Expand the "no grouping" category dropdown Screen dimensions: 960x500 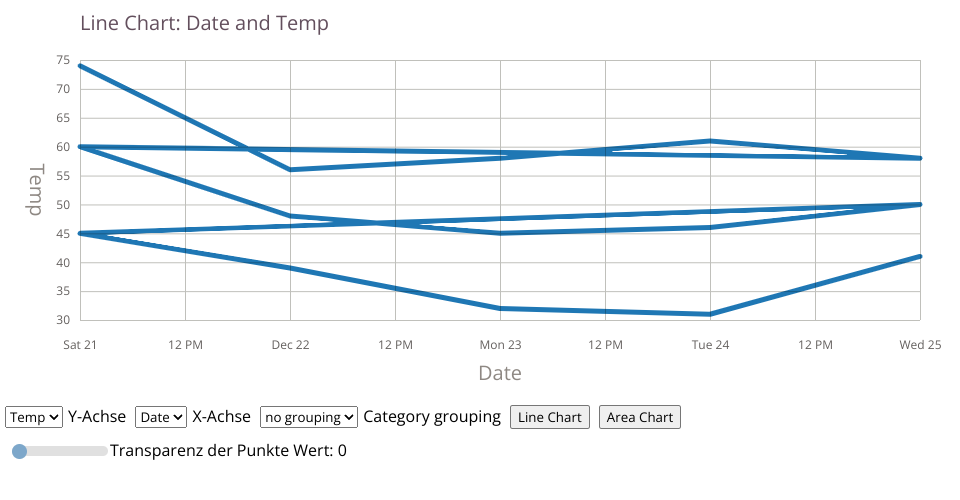(x=308, y=416)
